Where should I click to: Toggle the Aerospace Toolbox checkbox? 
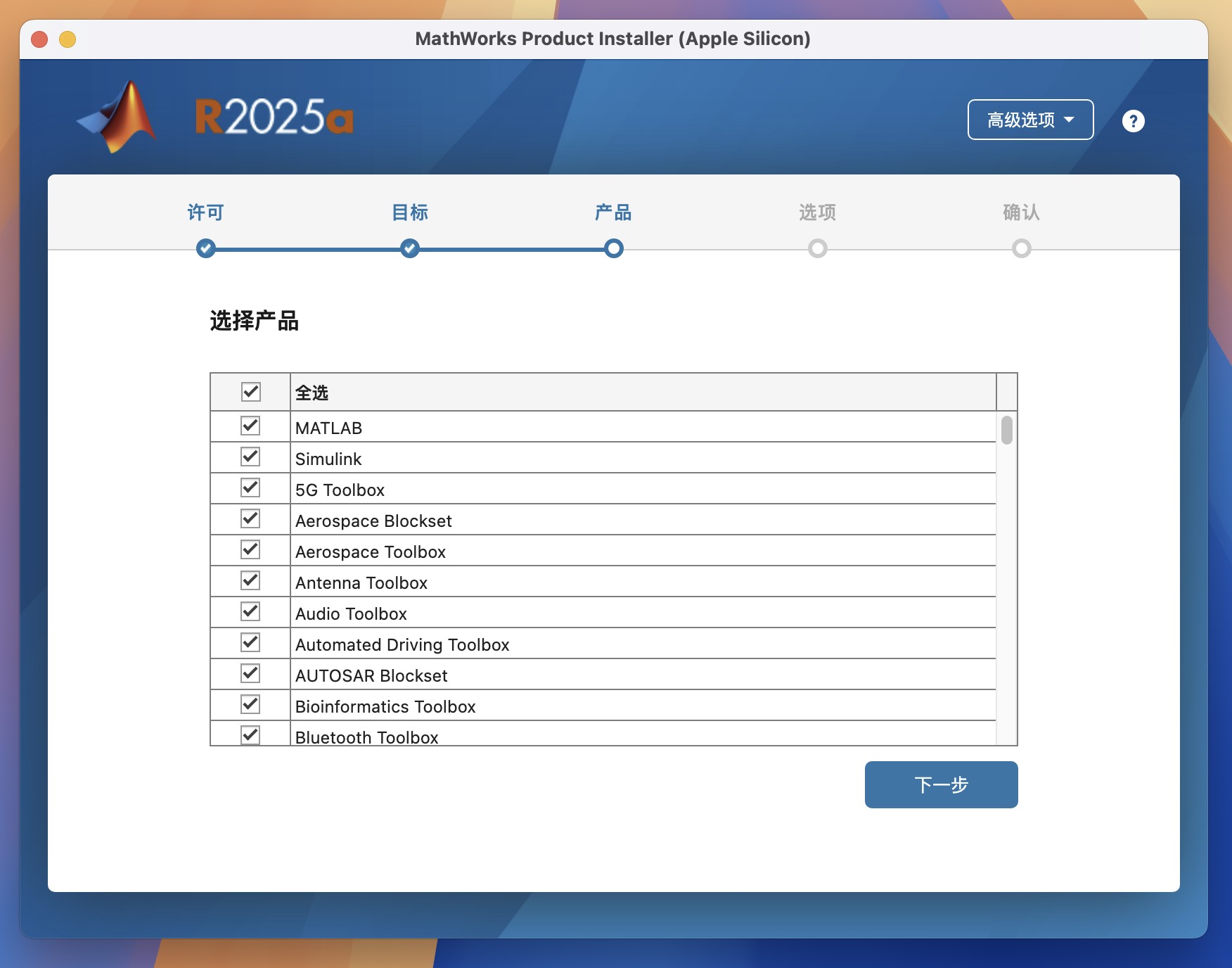point(250,549)
